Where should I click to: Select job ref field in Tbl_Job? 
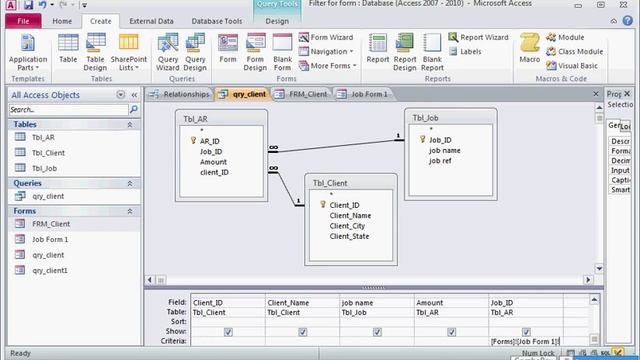pos(440,161)
